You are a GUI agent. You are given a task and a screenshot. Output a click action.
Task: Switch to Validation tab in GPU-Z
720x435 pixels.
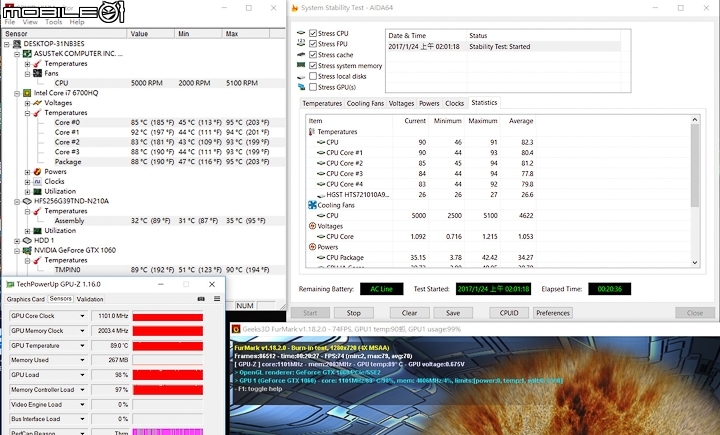90,299
